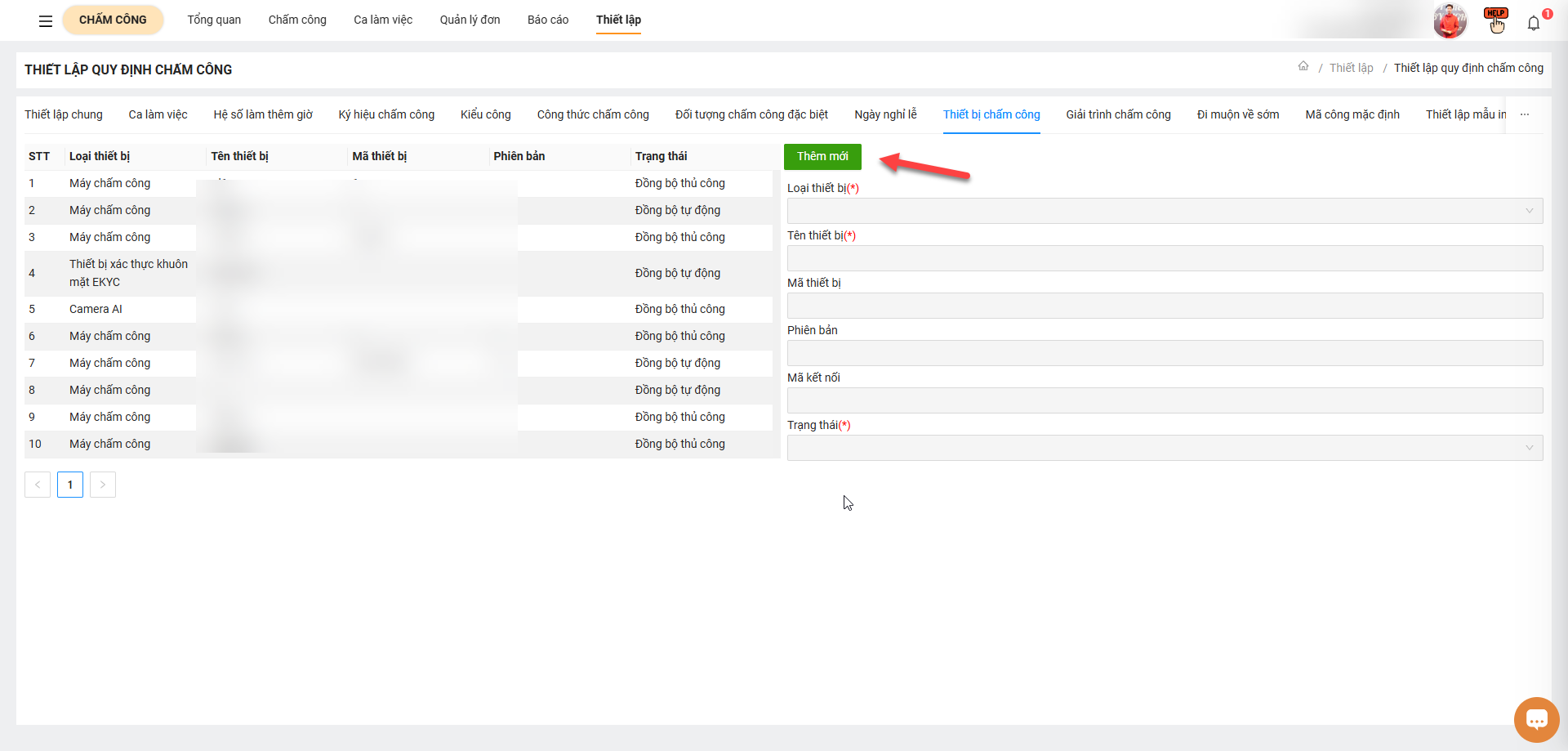Viewport: 1568px width, 751px height.
Task: Click the CHẤM CÔNG module button
Action: (x=113, y=20)
